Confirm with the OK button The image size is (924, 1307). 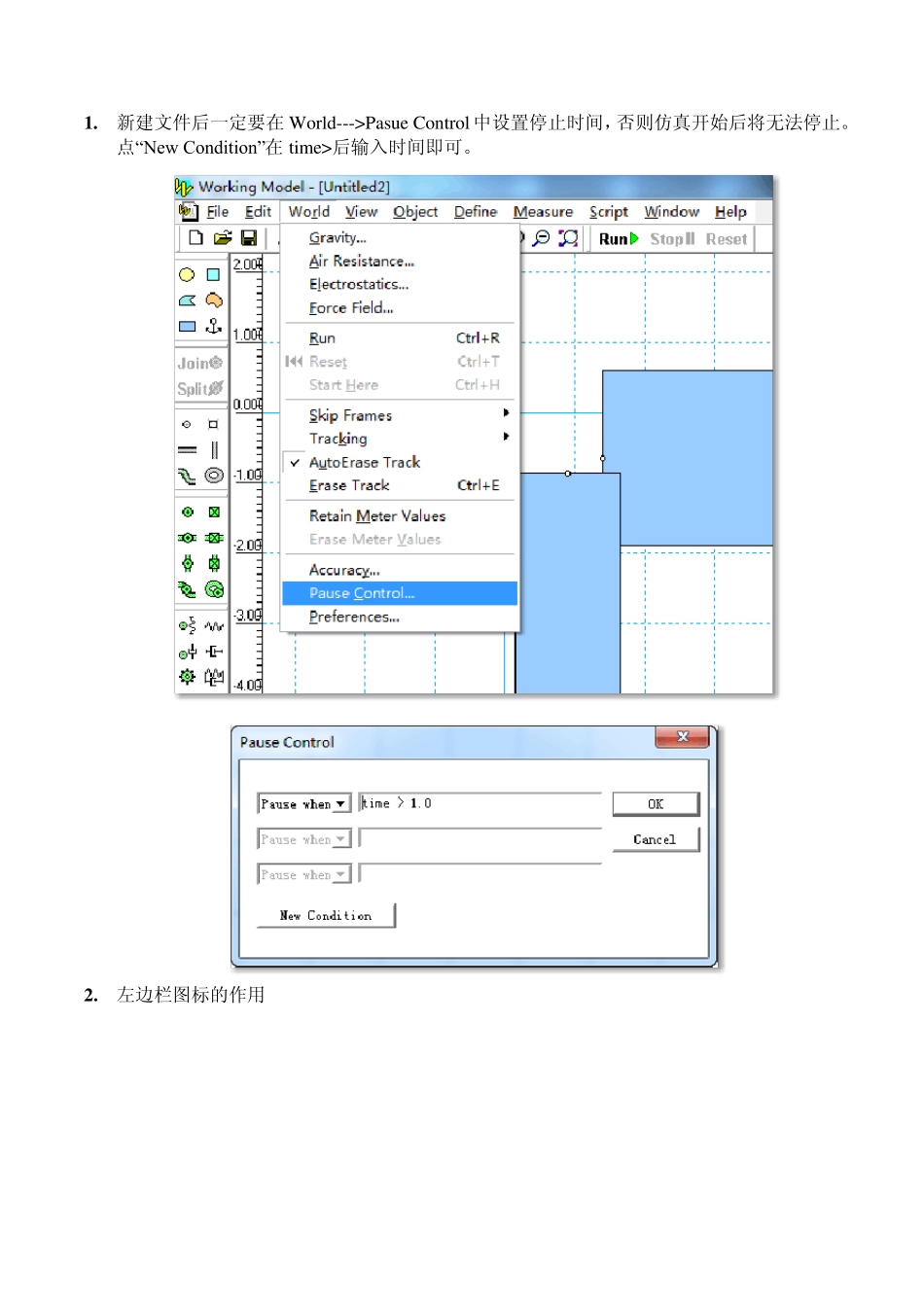[x=656, y=804]
